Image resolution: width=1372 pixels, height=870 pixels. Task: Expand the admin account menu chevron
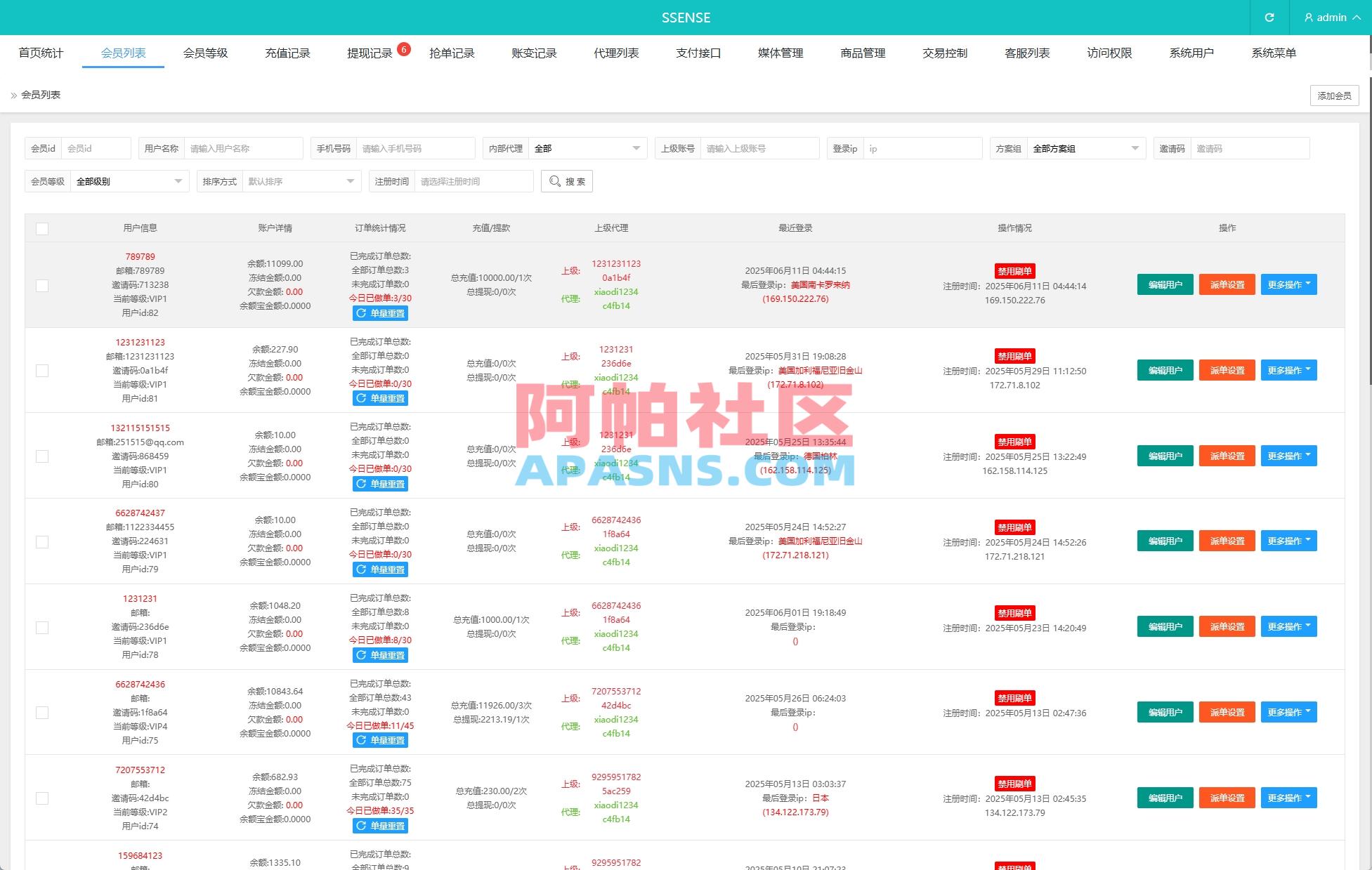(1355, 18)
